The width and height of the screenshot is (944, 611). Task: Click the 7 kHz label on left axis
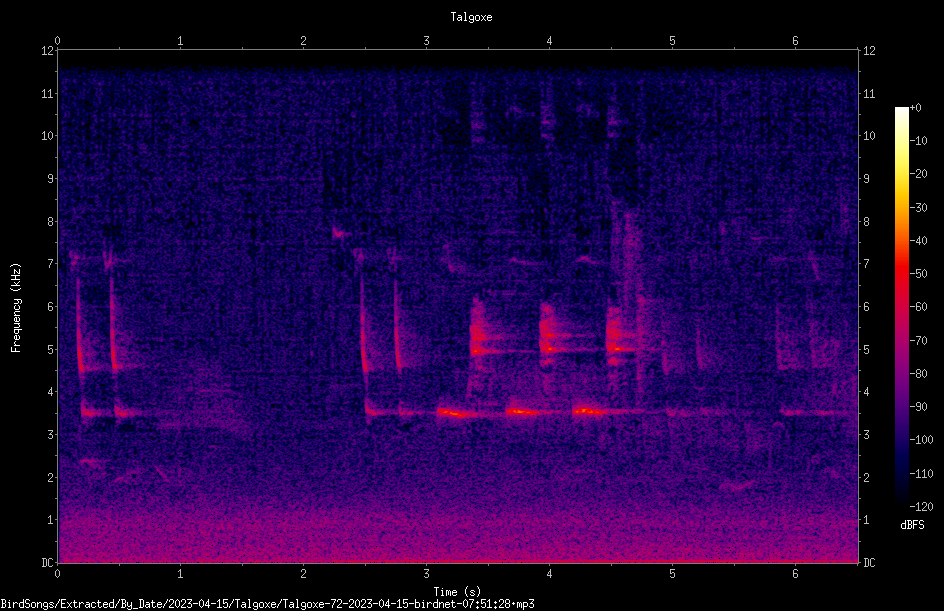51,264
